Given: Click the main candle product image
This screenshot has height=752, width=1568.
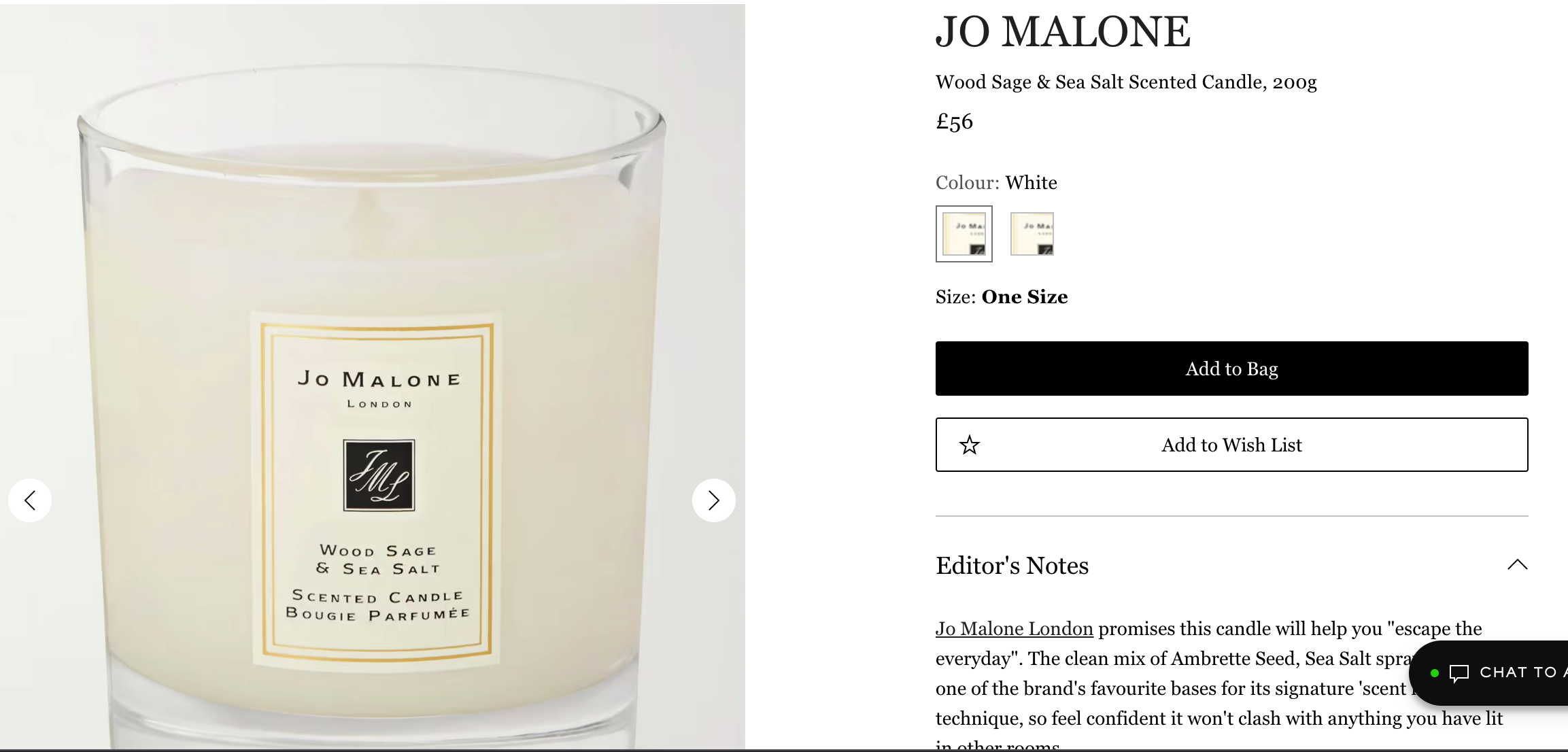Looking at the screenshot, I should coord(373,377).
